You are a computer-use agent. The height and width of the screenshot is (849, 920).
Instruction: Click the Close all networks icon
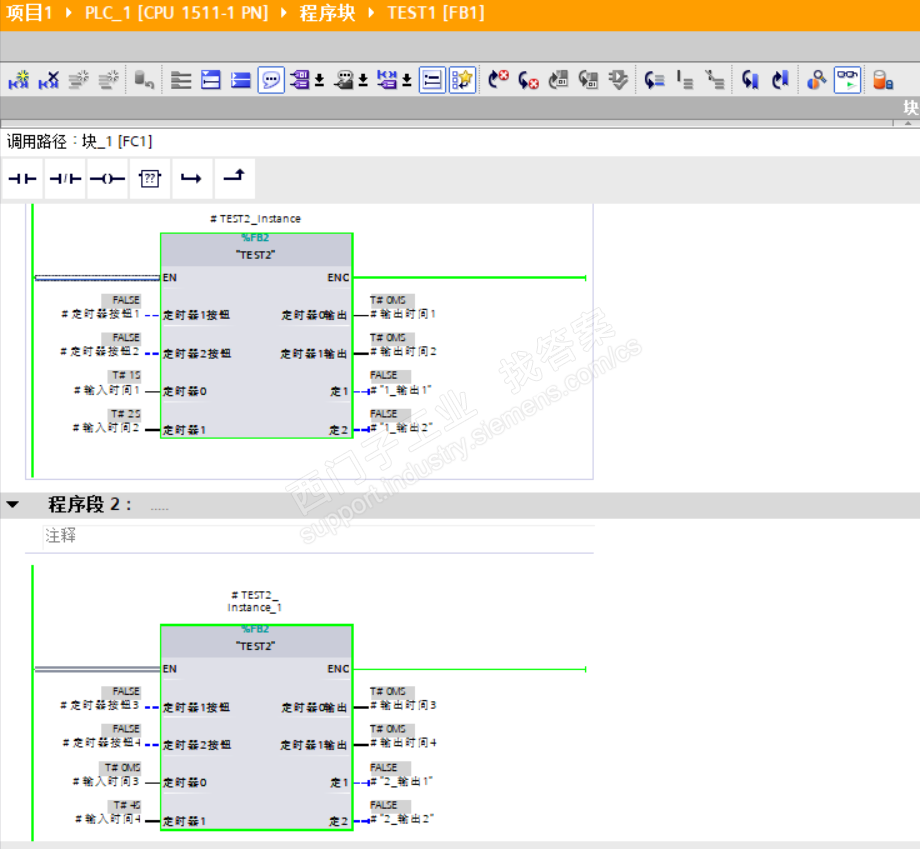(241, 80)
